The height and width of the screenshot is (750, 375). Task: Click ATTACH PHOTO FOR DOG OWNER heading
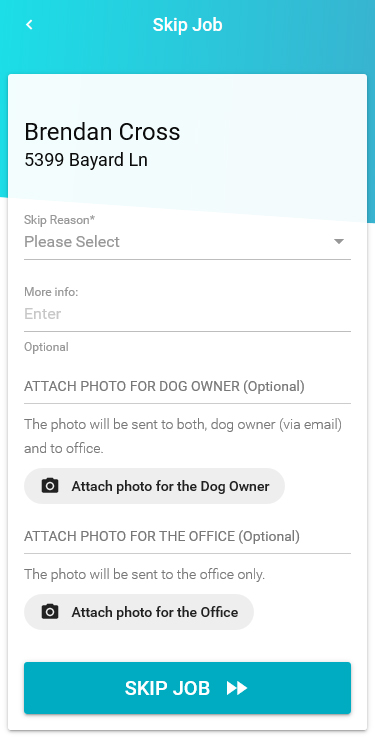tap(165, 386)
